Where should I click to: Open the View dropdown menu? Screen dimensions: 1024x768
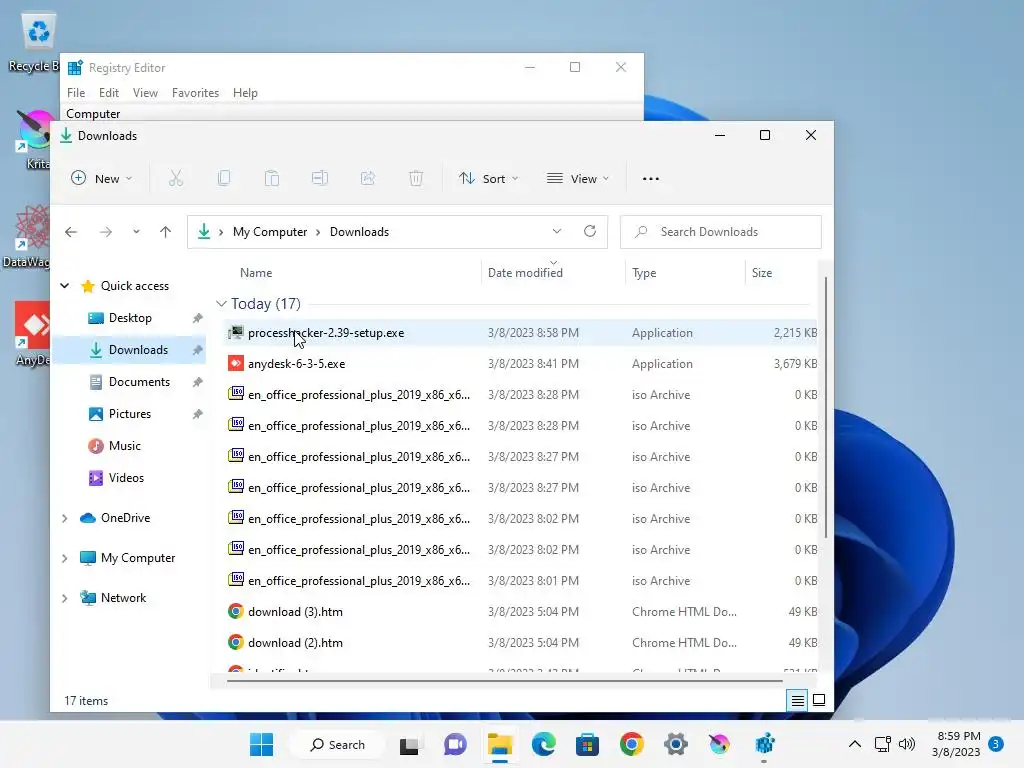[578, 178]
